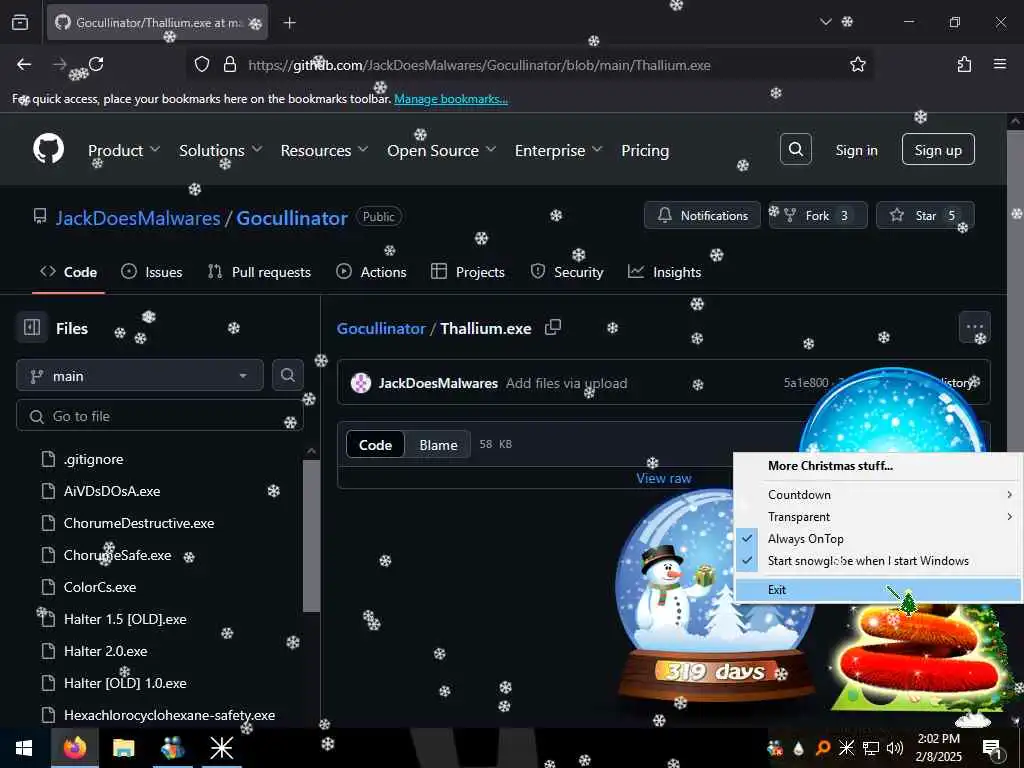Switch to the Issues tab
1024x768 pixels.
152,272
